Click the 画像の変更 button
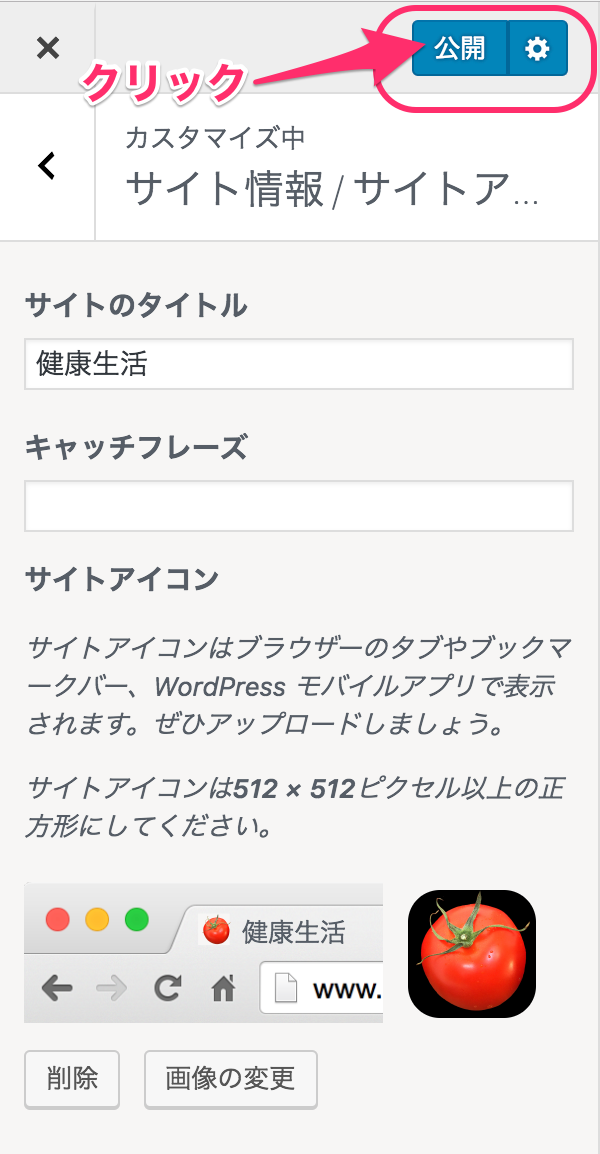The height and width of the screenshot is (1154, 600). [x=230, y=1079]
